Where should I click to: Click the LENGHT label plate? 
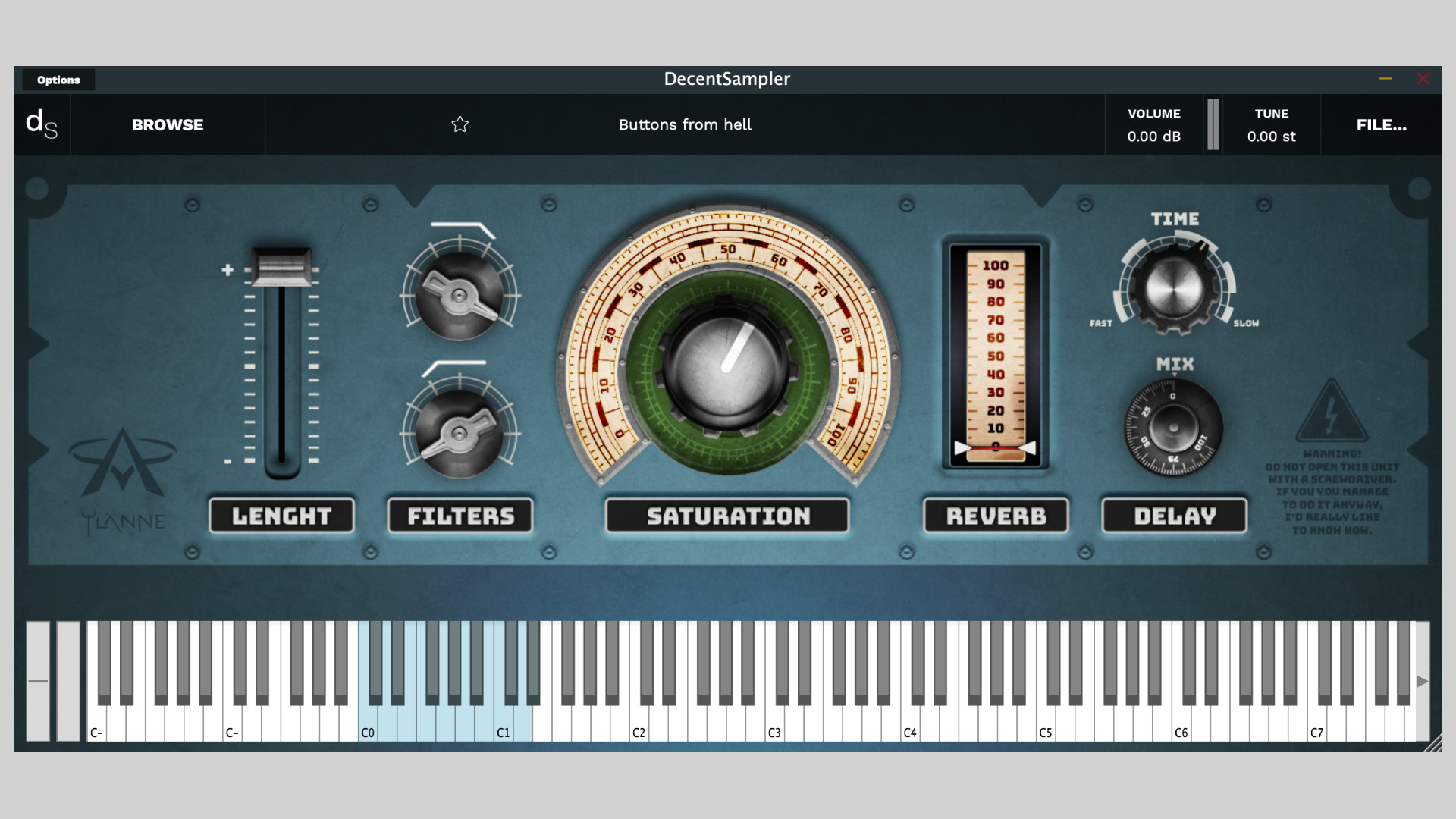[281, 516]
